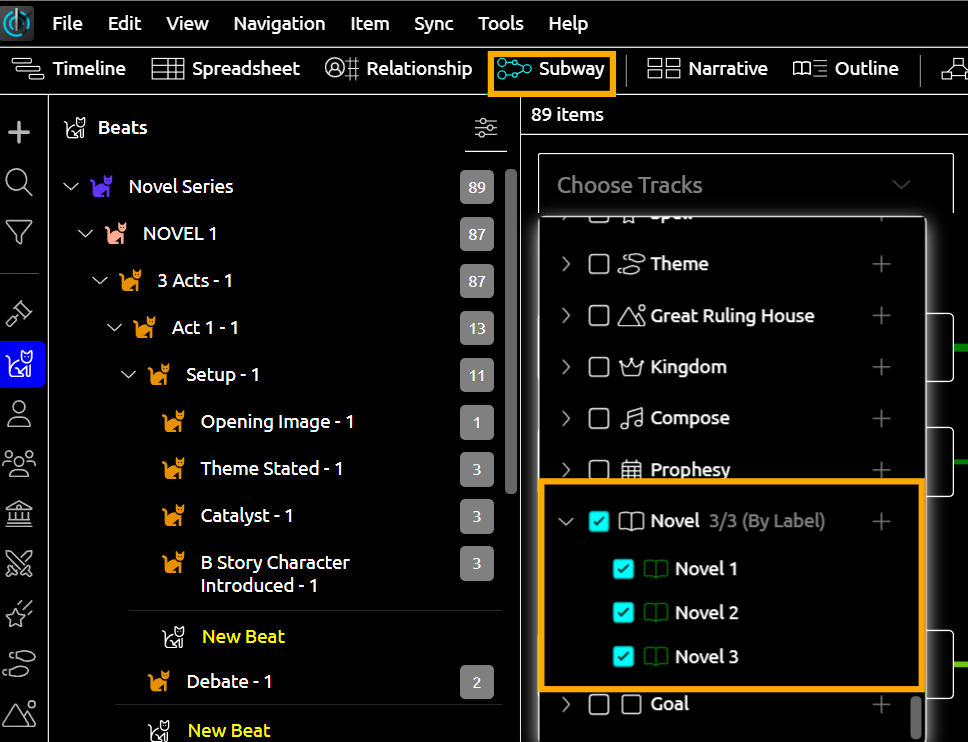Open the filter funnel icon
This screenshot has height=742, width=968.
tap(19, 233)
